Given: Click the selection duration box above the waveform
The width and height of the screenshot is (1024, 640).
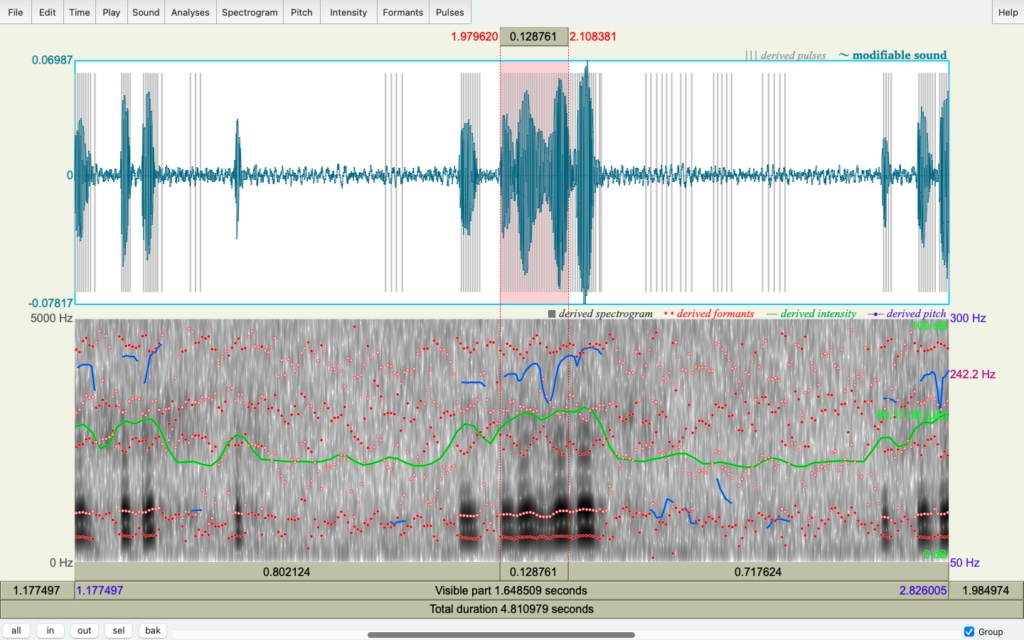Looking at the screenshot, I should click(534, 37).
